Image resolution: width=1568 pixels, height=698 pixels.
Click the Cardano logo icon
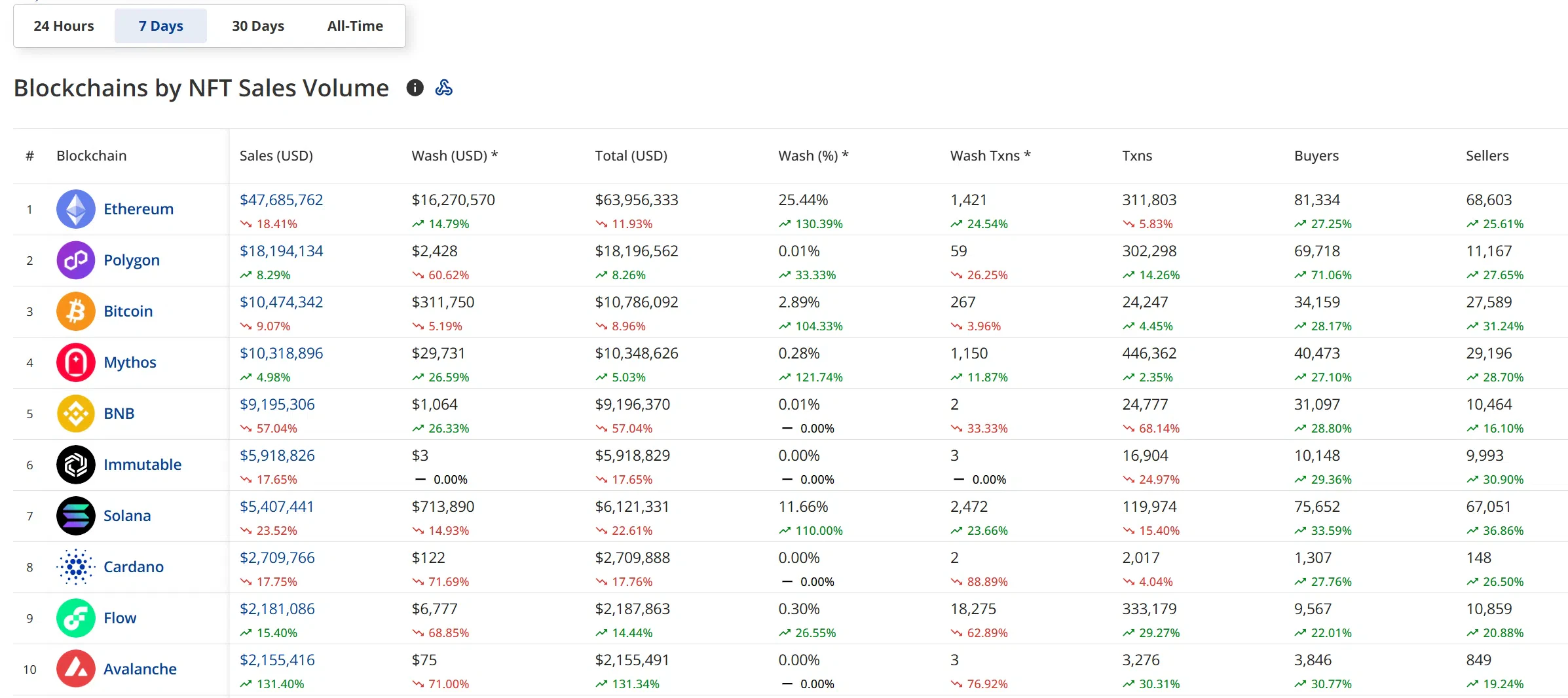click(76, 567)
